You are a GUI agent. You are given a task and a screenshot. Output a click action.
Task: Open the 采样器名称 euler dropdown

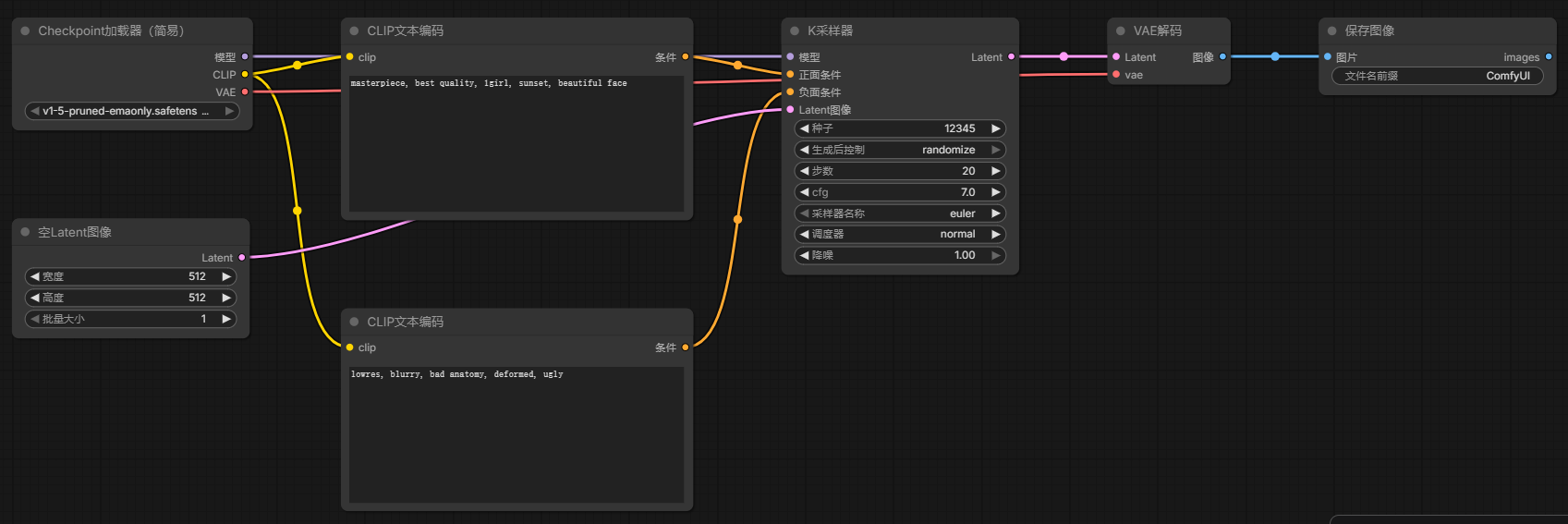click(900, 213)
